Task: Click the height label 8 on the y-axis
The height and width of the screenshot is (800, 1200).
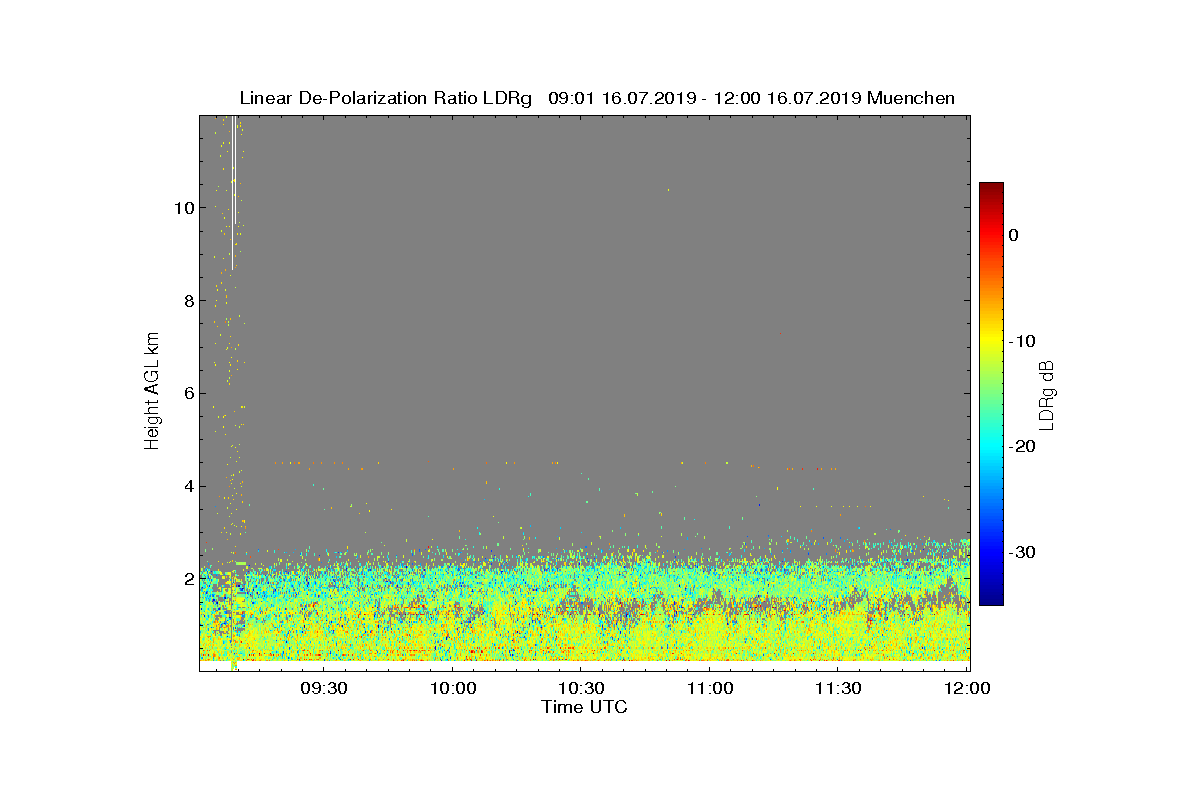Action: point(187,301)
